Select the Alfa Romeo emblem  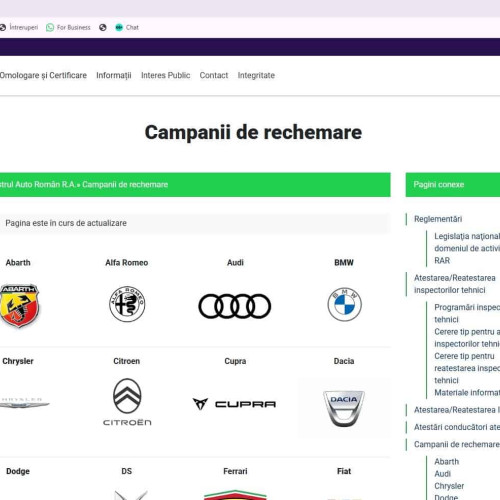click(x=127, y=304)
